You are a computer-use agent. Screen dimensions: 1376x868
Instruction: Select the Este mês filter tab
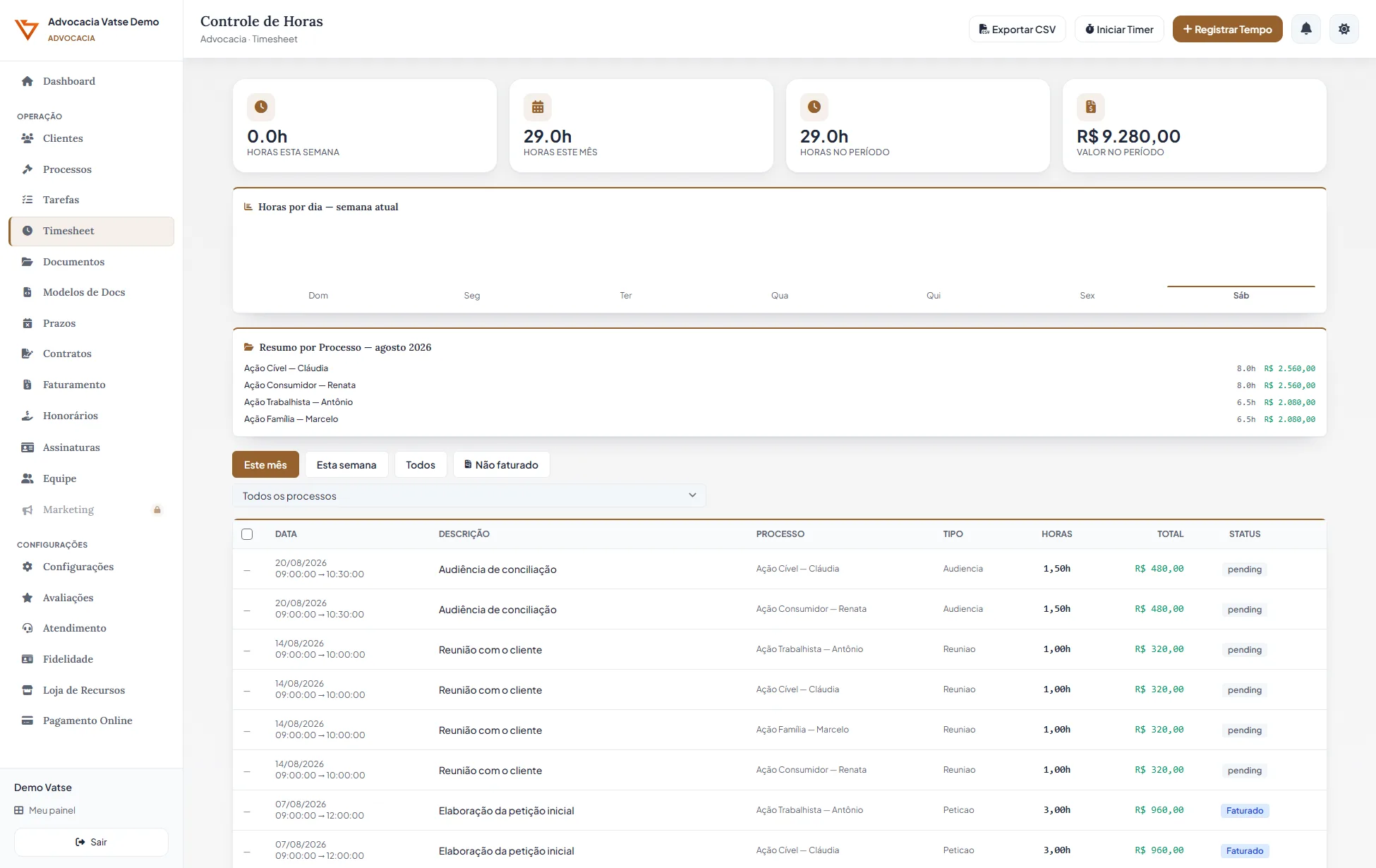pyautogui.click(x=265, y=465)
